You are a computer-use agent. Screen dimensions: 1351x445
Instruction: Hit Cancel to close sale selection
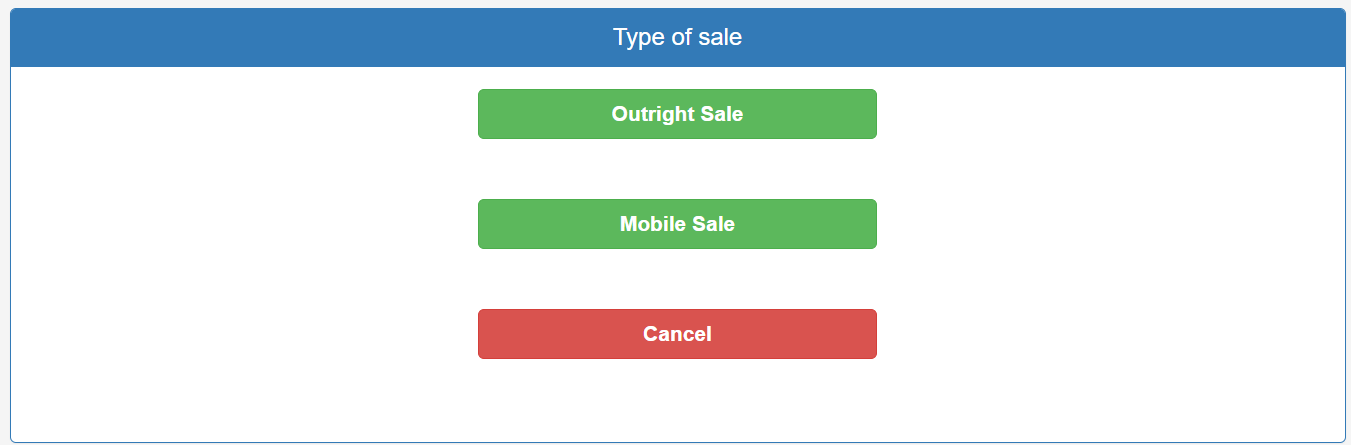677,334
